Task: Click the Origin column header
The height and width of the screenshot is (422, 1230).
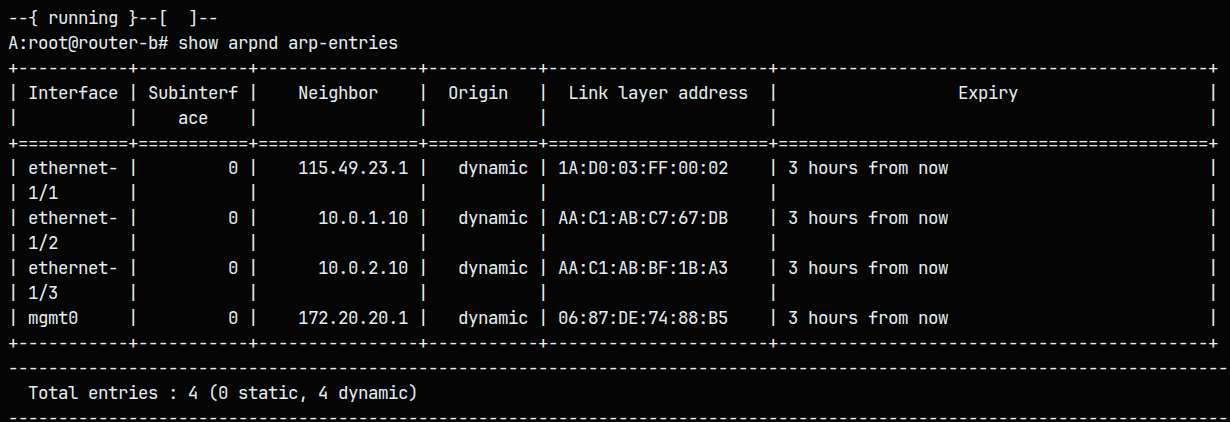Action: pos(478,93)
